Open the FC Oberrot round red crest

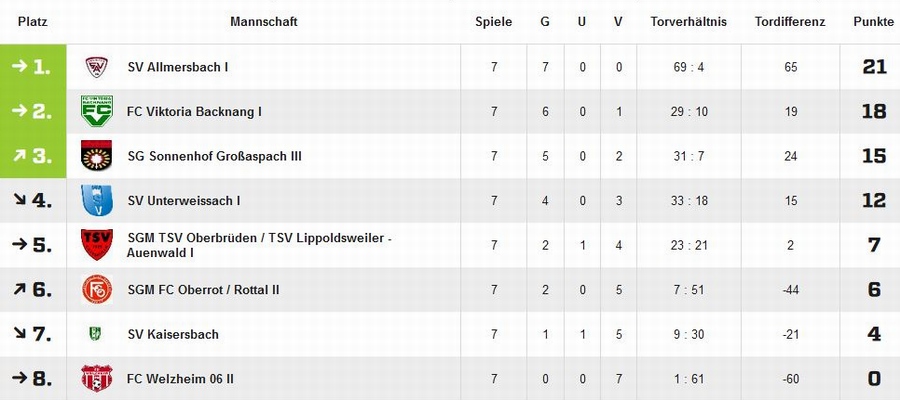[x=96, y=289]
